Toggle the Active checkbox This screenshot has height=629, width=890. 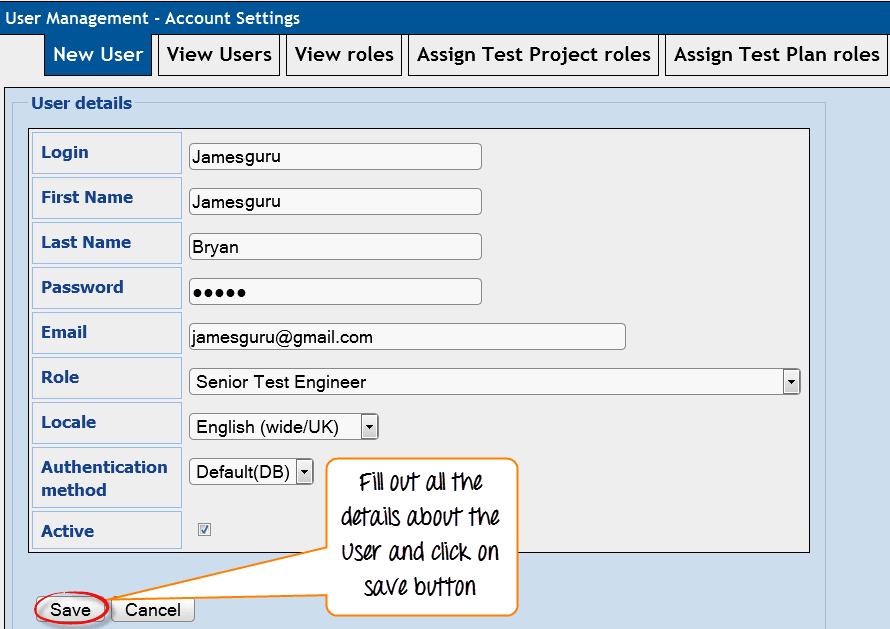[x=205, y=530]
